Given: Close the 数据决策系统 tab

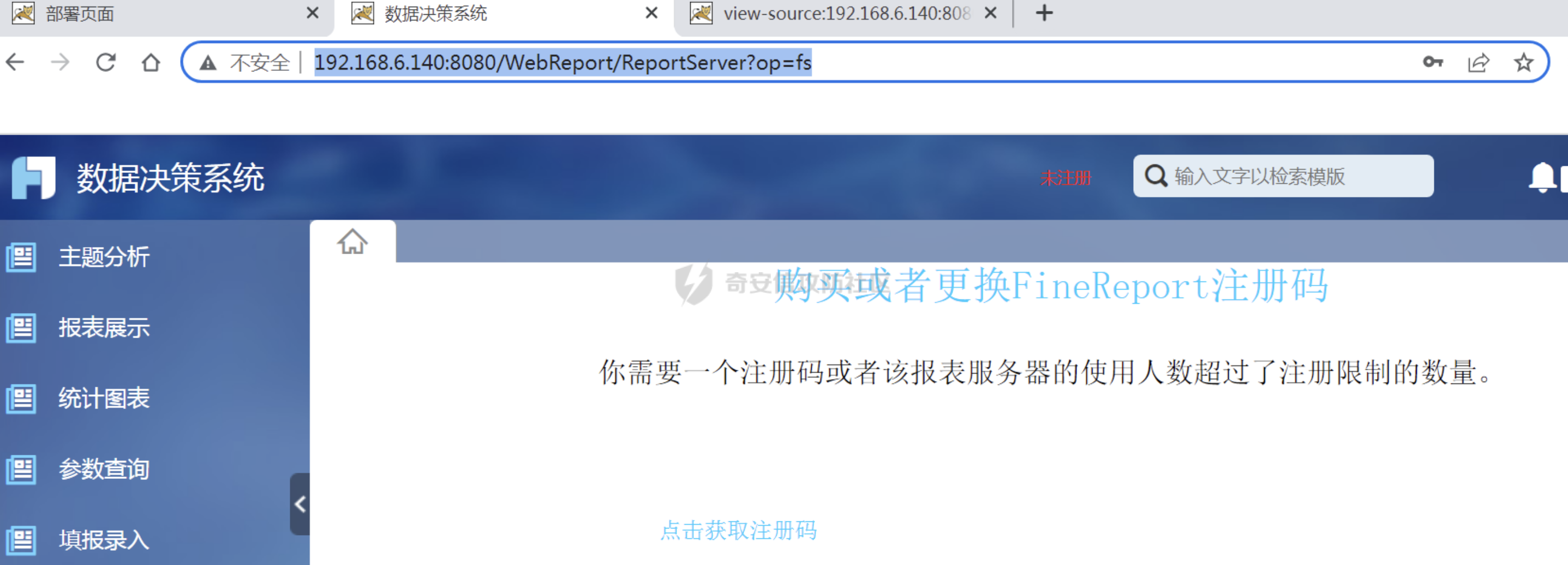Looking at the screenshot, I should (x=651, y=13).
